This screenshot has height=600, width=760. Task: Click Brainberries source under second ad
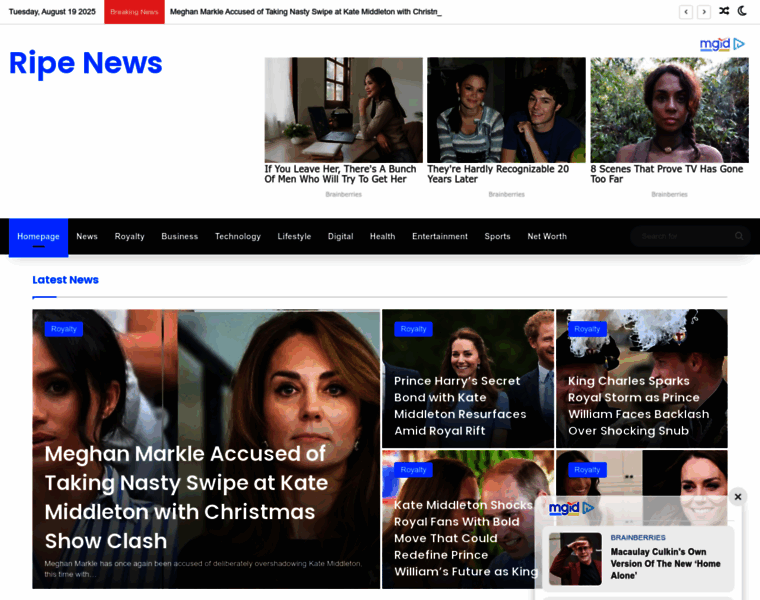tap(507, 194)
